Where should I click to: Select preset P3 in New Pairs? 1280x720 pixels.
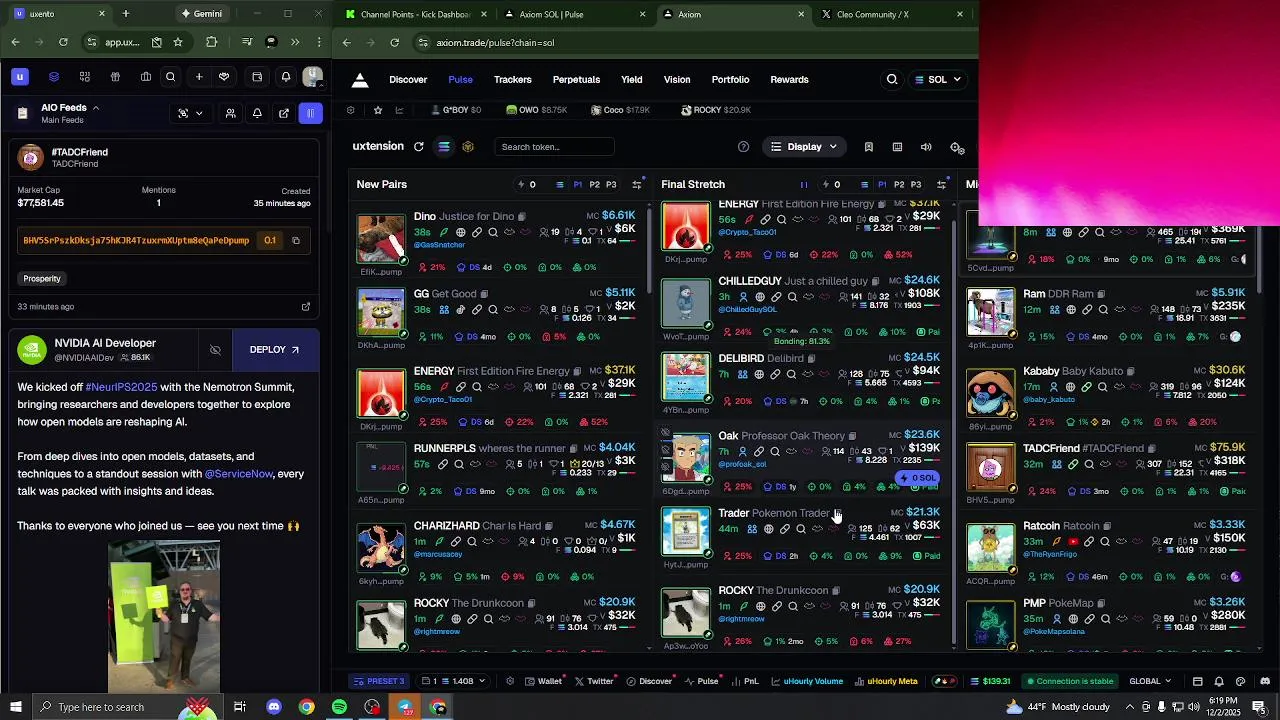[x=611, y=185]
